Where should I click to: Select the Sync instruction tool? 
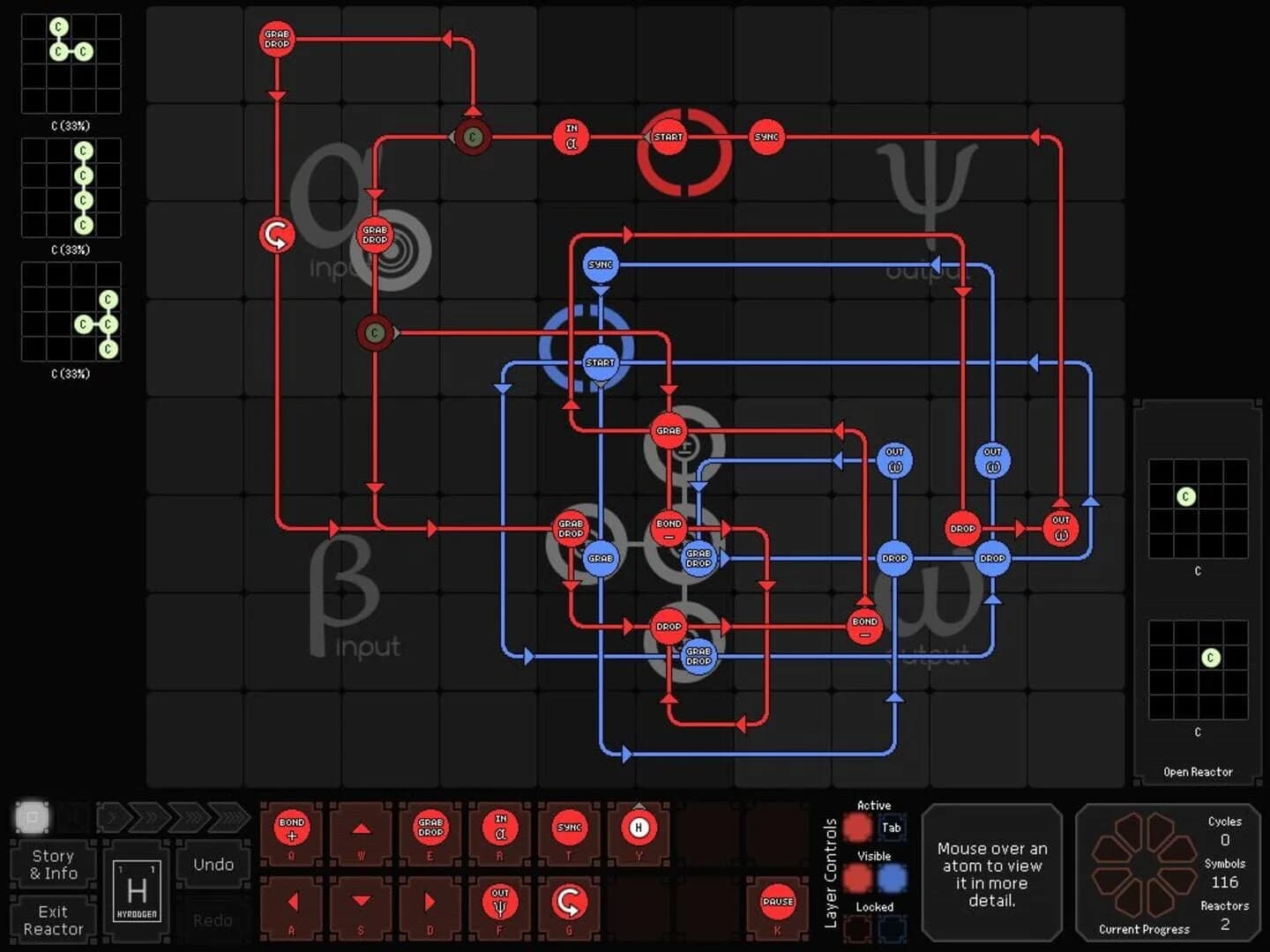[569, 829]
